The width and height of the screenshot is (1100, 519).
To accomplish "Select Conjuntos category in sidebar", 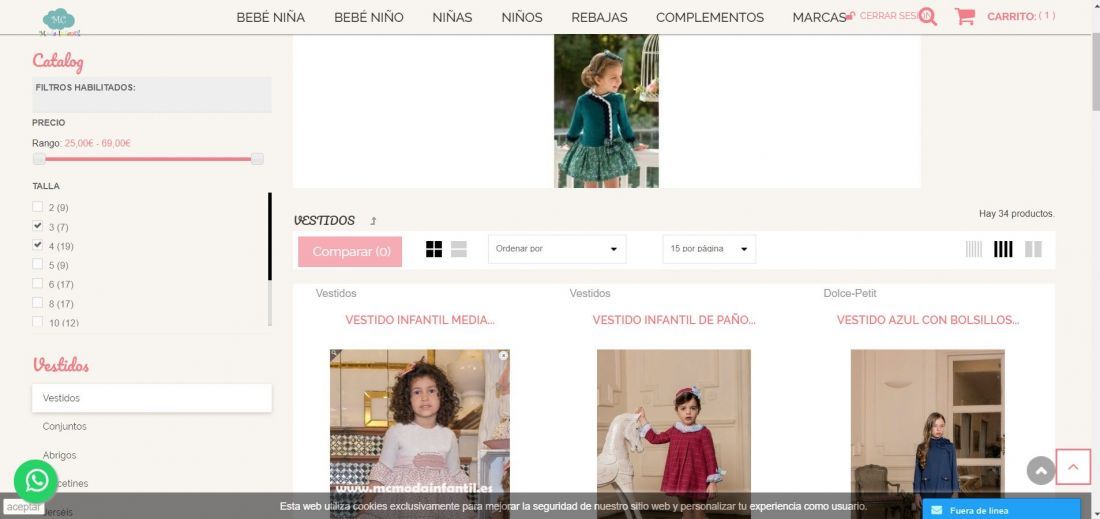I will click(65, 426).
